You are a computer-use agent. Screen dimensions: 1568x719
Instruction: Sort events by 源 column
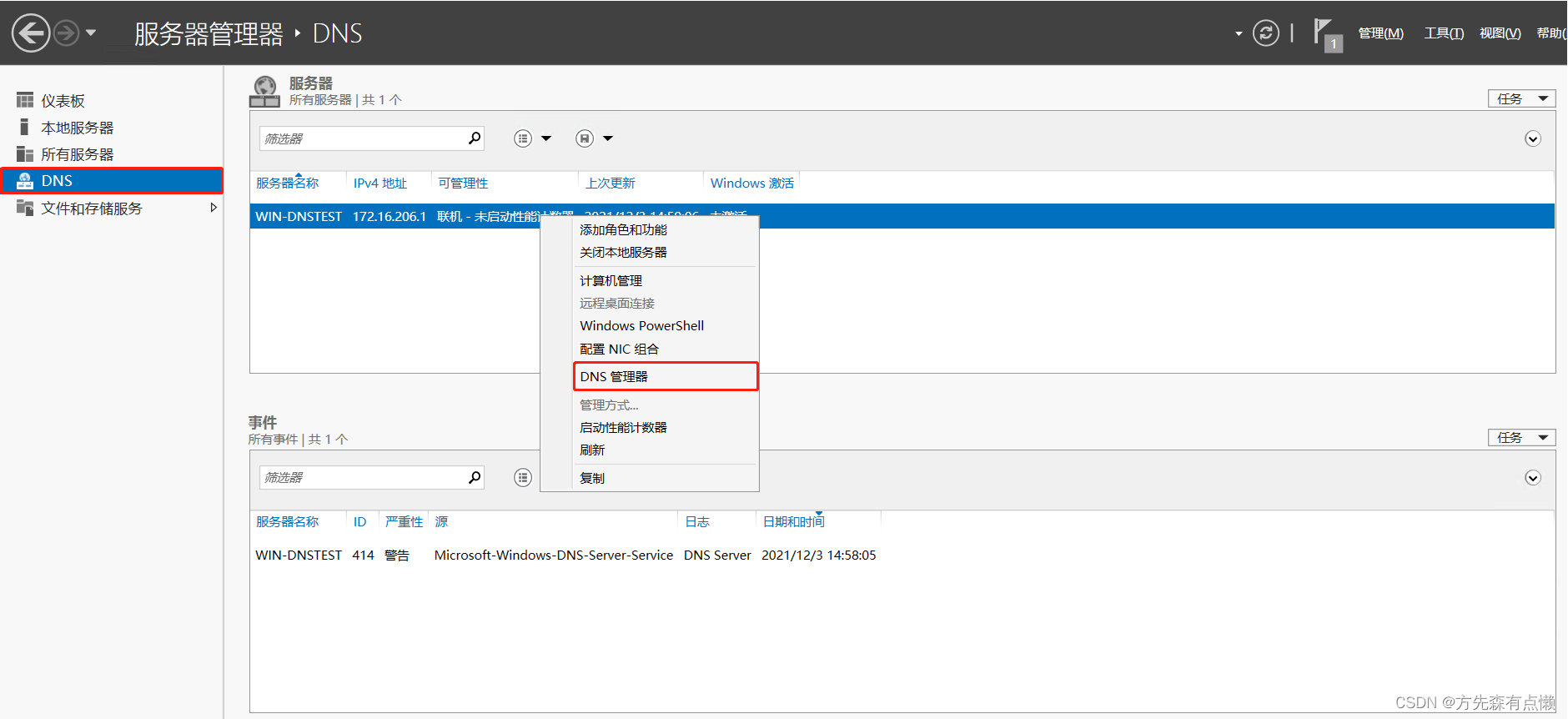pyautogui.click(x=441, y=521)
